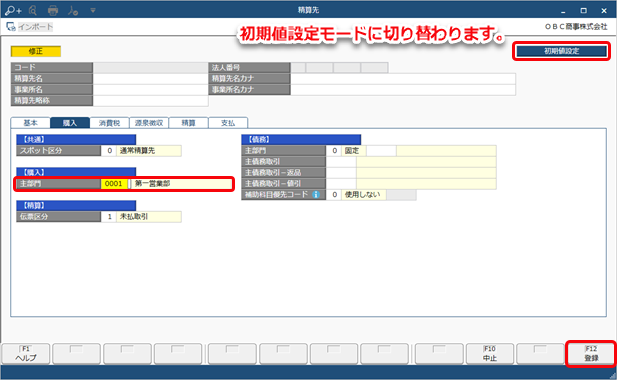Click the yellow 修正 mode label
617x380 pixels.
pyautogui.click(x=36, y=51)
